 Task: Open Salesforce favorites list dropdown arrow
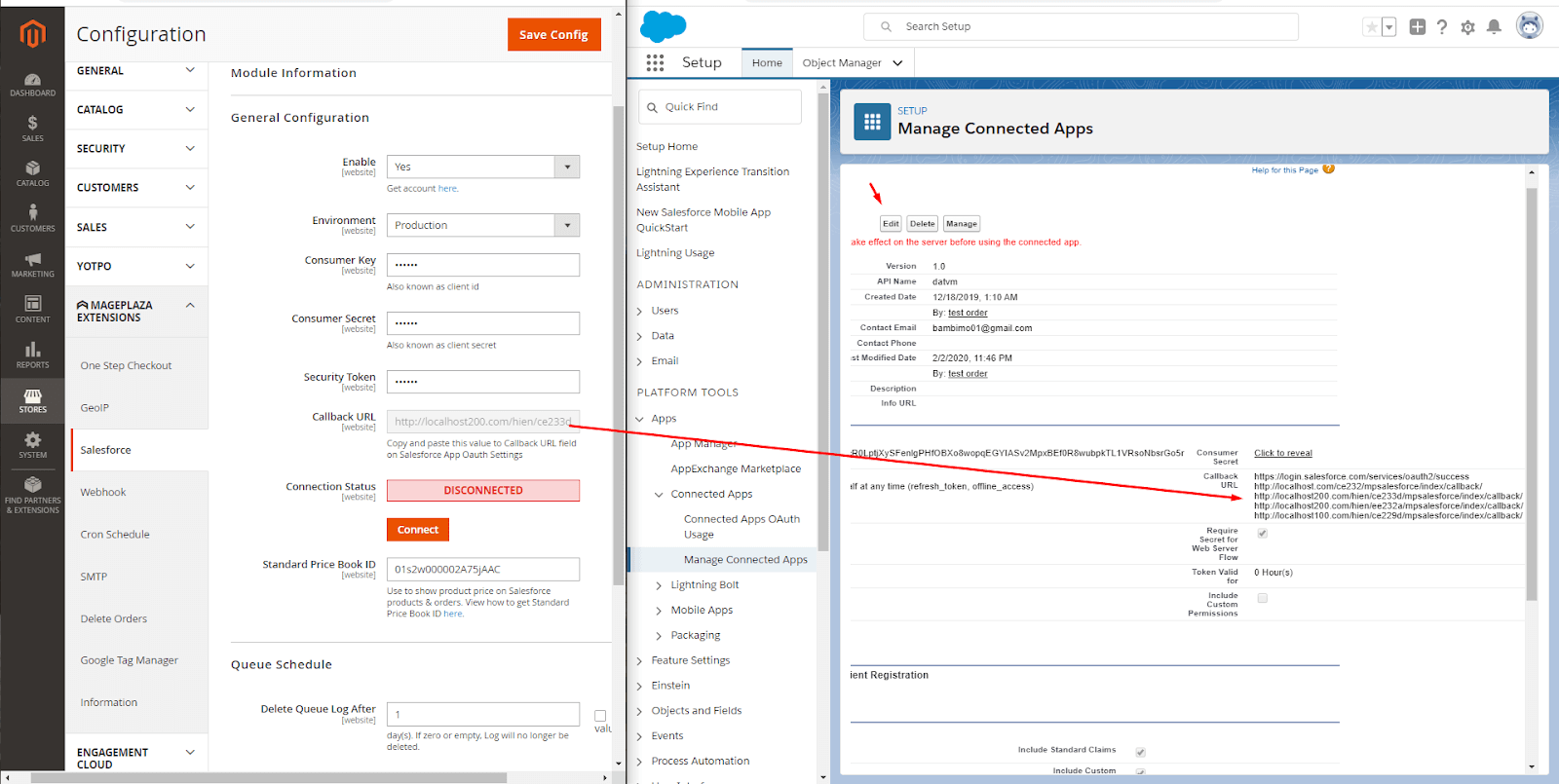pos(1389,27)
